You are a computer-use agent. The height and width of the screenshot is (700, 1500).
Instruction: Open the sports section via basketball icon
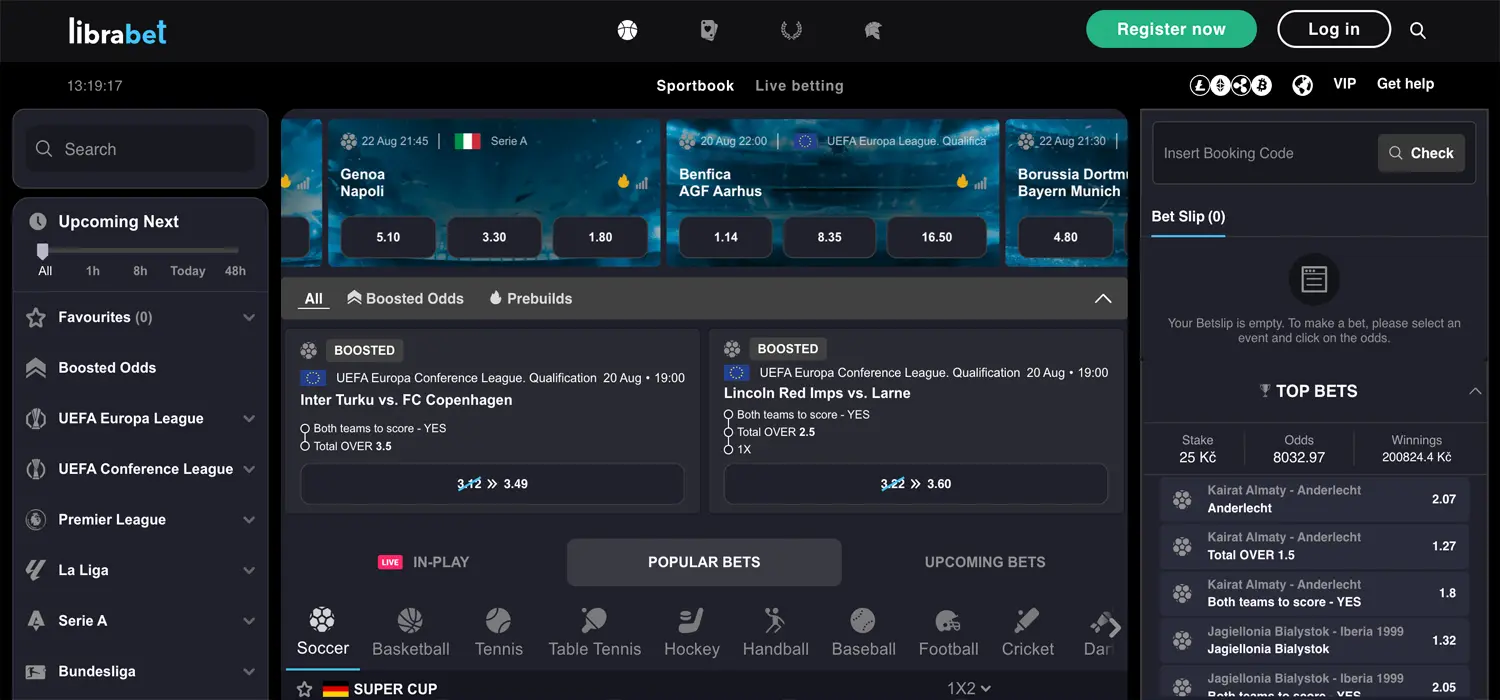click(627, 30)
